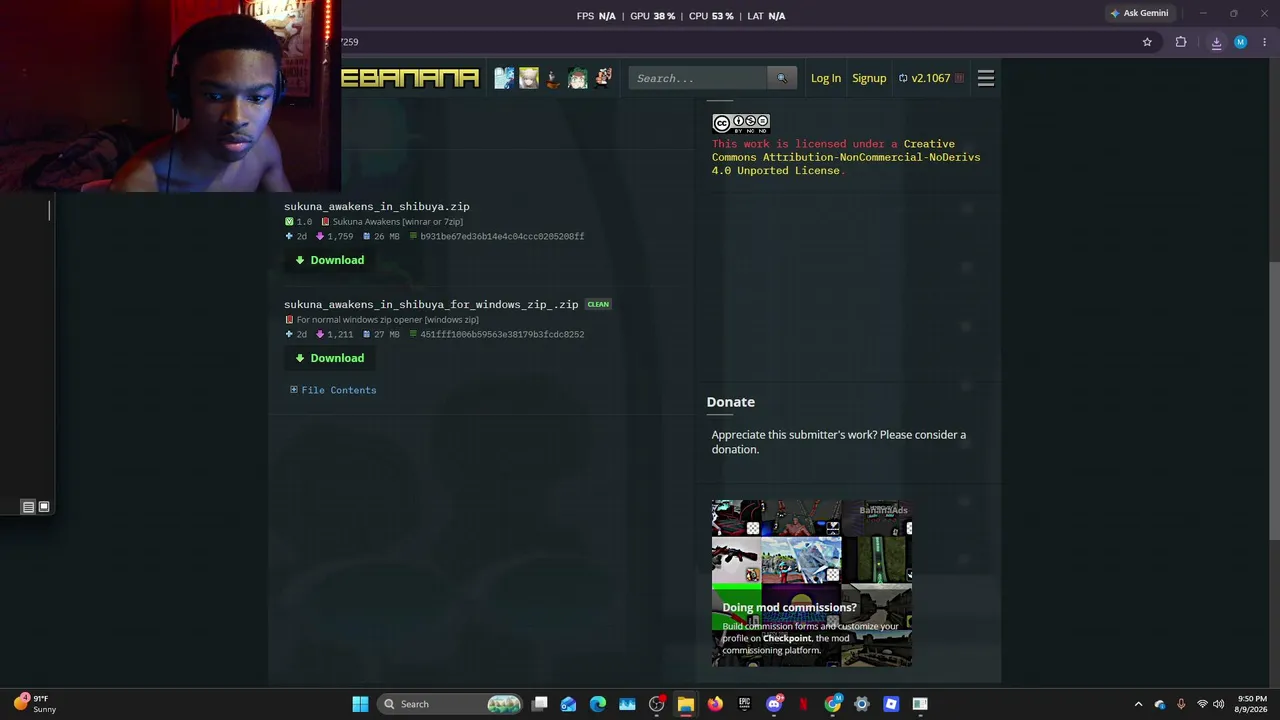Screen dimensions: 1280x720
Task: Open the Creative Commons license link
Action: (x=846, y=157)
